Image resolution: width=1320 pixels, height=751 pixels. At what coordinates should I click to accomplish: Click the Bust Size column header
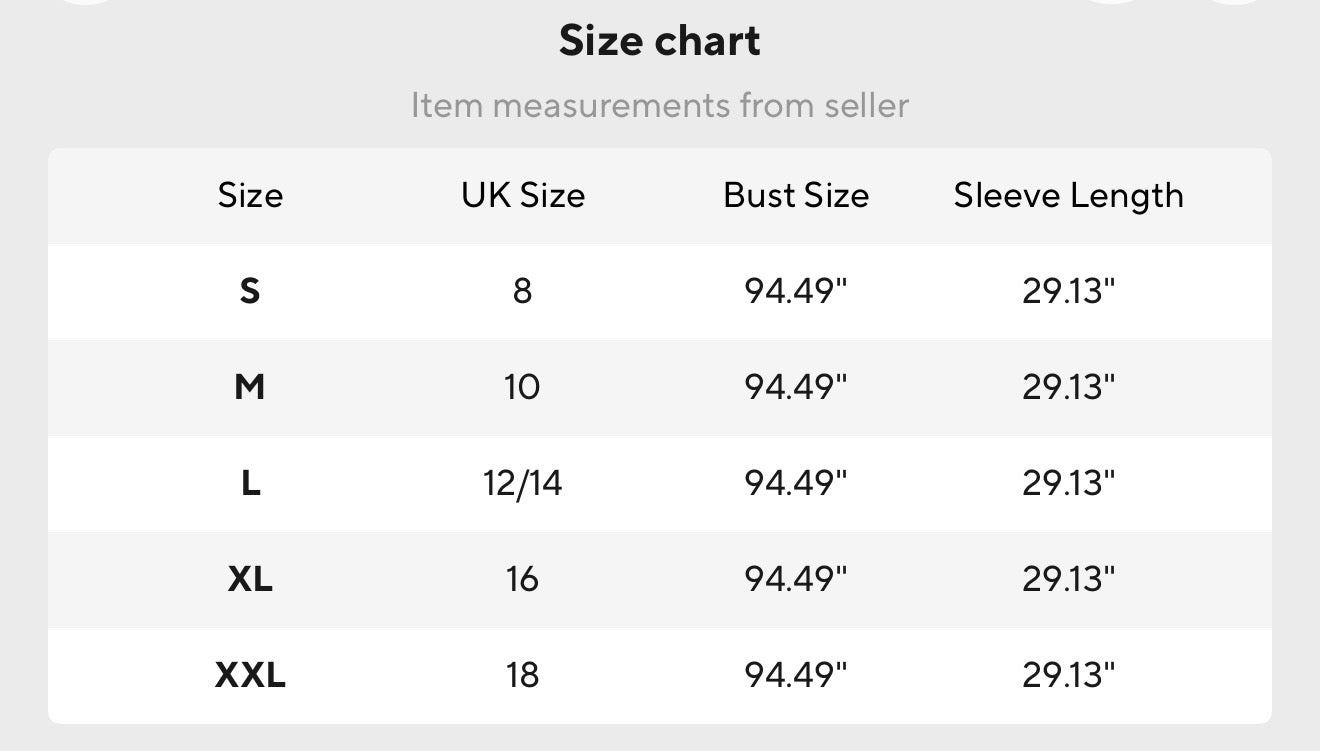click(796, 195)
